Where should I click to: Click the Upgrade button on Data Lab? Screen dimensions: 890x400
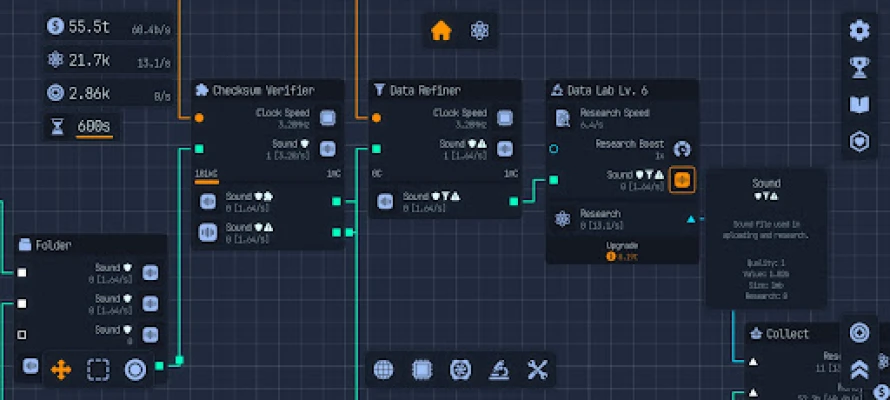pyautogui.click(x=621, y=250)
